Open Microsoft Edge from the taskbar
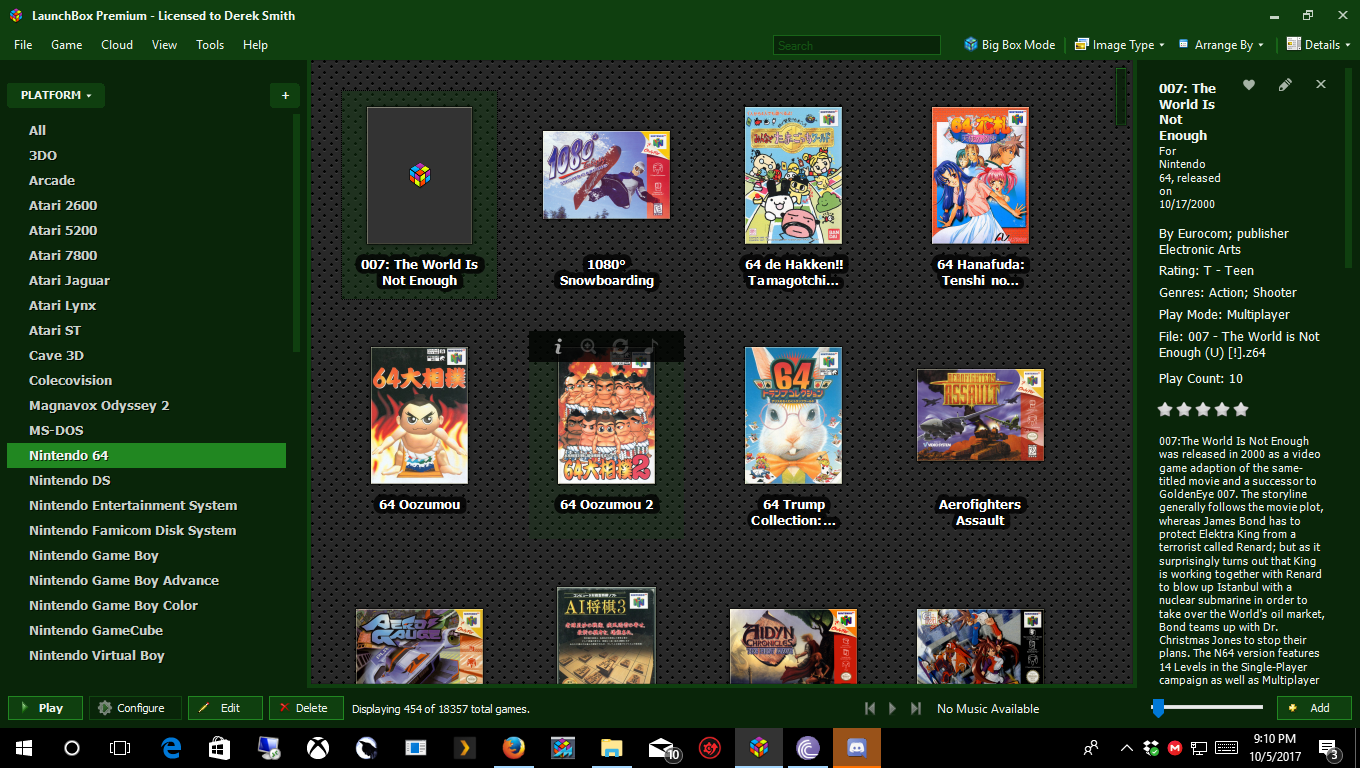1360x768 pixels. [171, 748]
